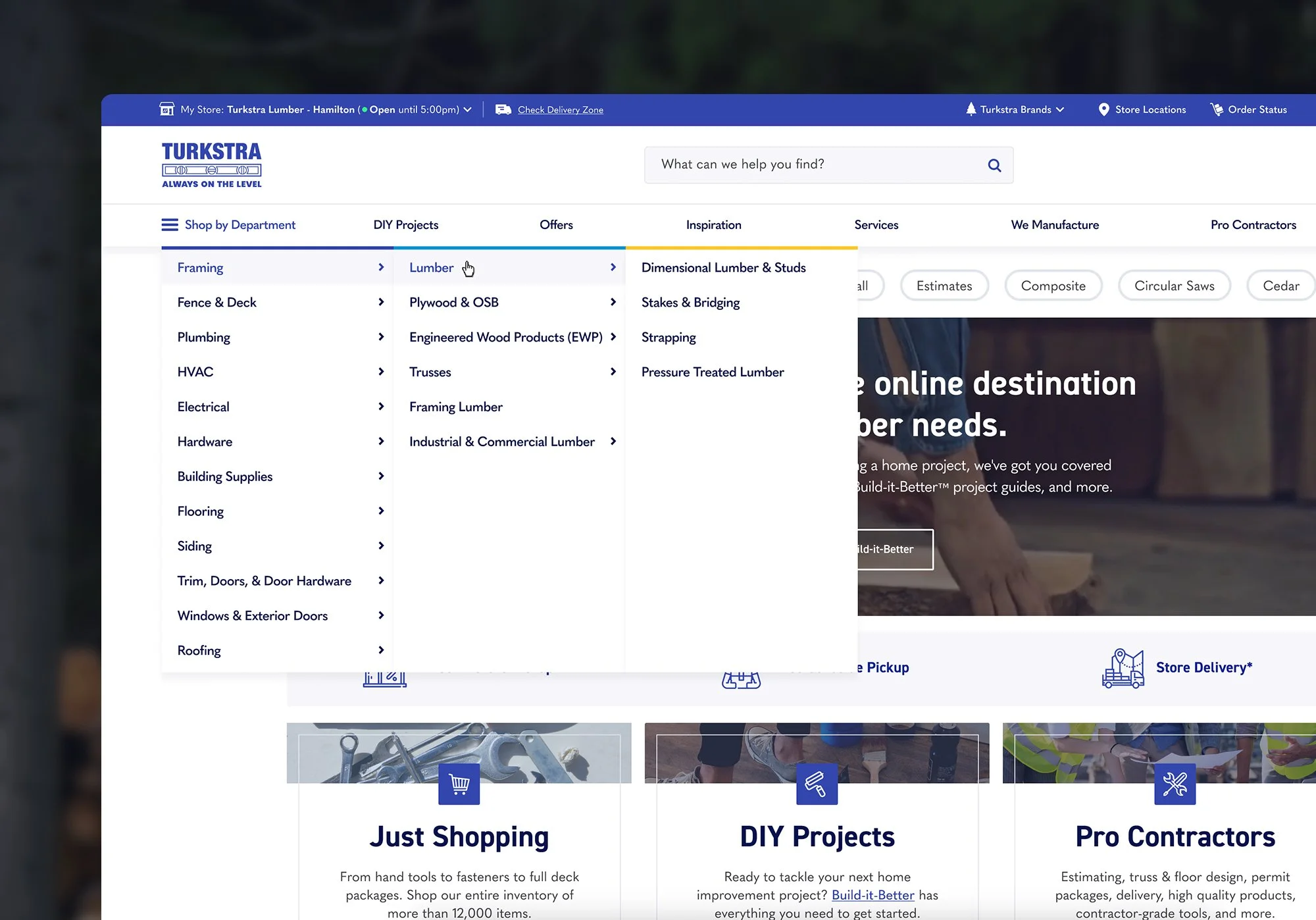This screenshot has height=920, width=1316.
Task: Click the Order Status icon
Action: (x=1217, y=110)
